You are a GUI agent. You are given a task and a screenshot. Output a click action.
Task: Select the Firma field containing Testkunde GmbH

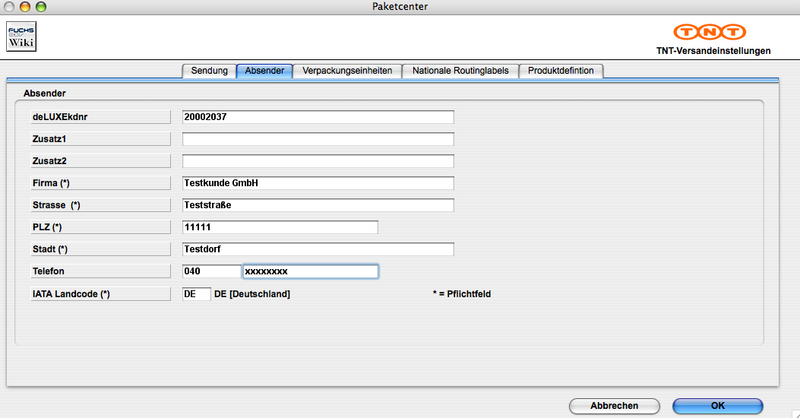[x=318, y=183]
